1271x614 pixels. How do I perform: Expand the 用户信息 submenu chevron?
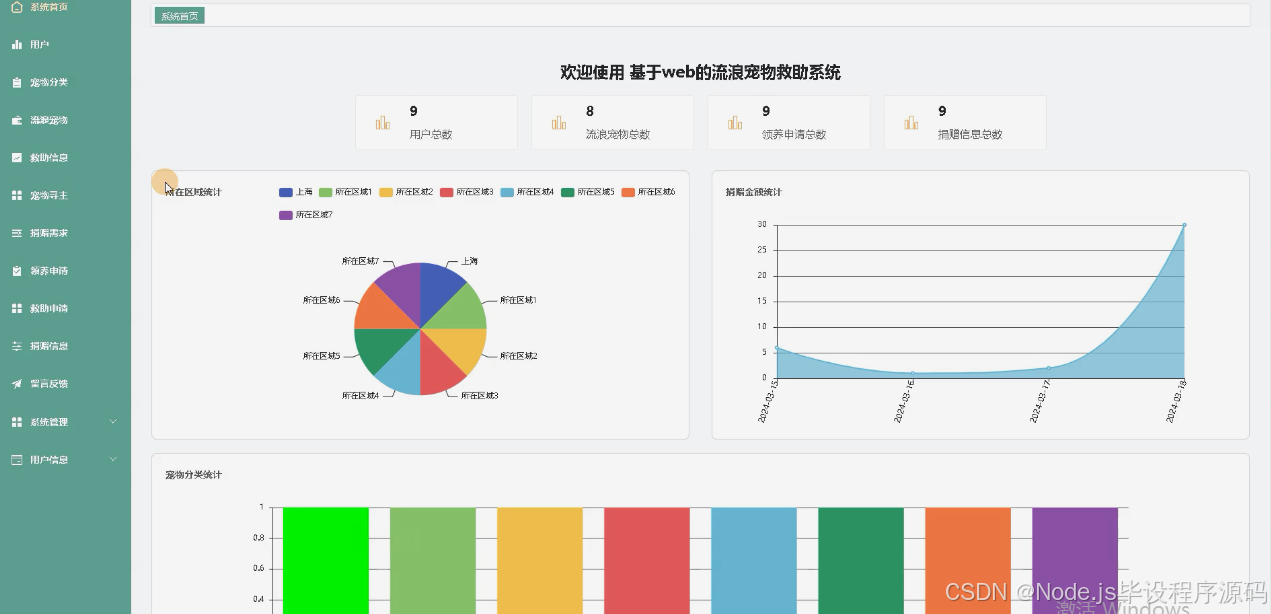coord(113,460)
